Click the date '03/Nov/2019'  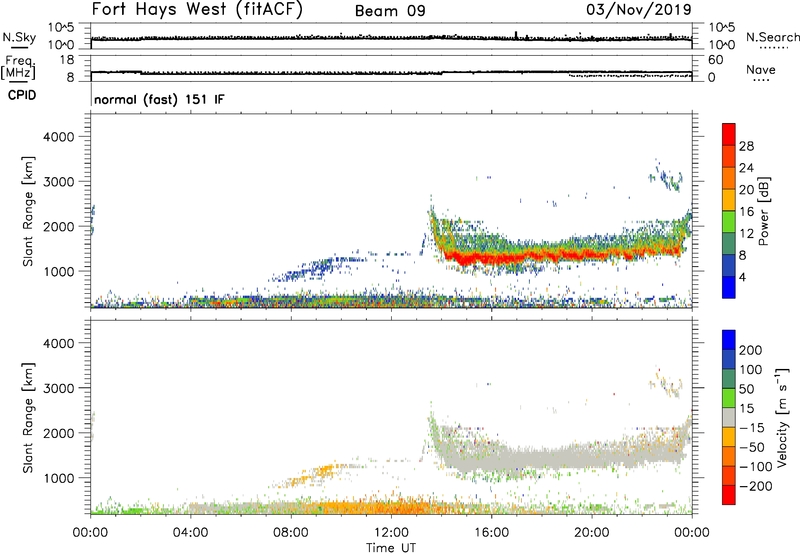639,10
